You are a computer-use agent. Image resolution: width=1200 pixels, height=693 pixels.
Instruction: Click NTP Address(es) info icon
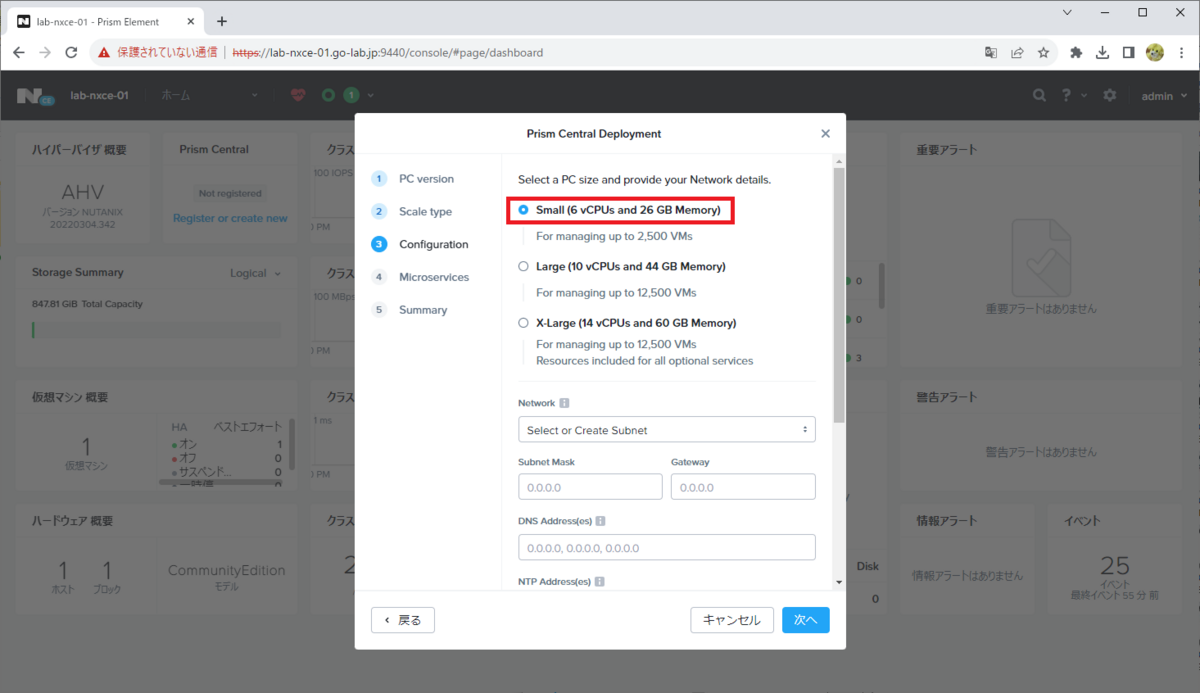pyautogui.click(x=600, y=581)
